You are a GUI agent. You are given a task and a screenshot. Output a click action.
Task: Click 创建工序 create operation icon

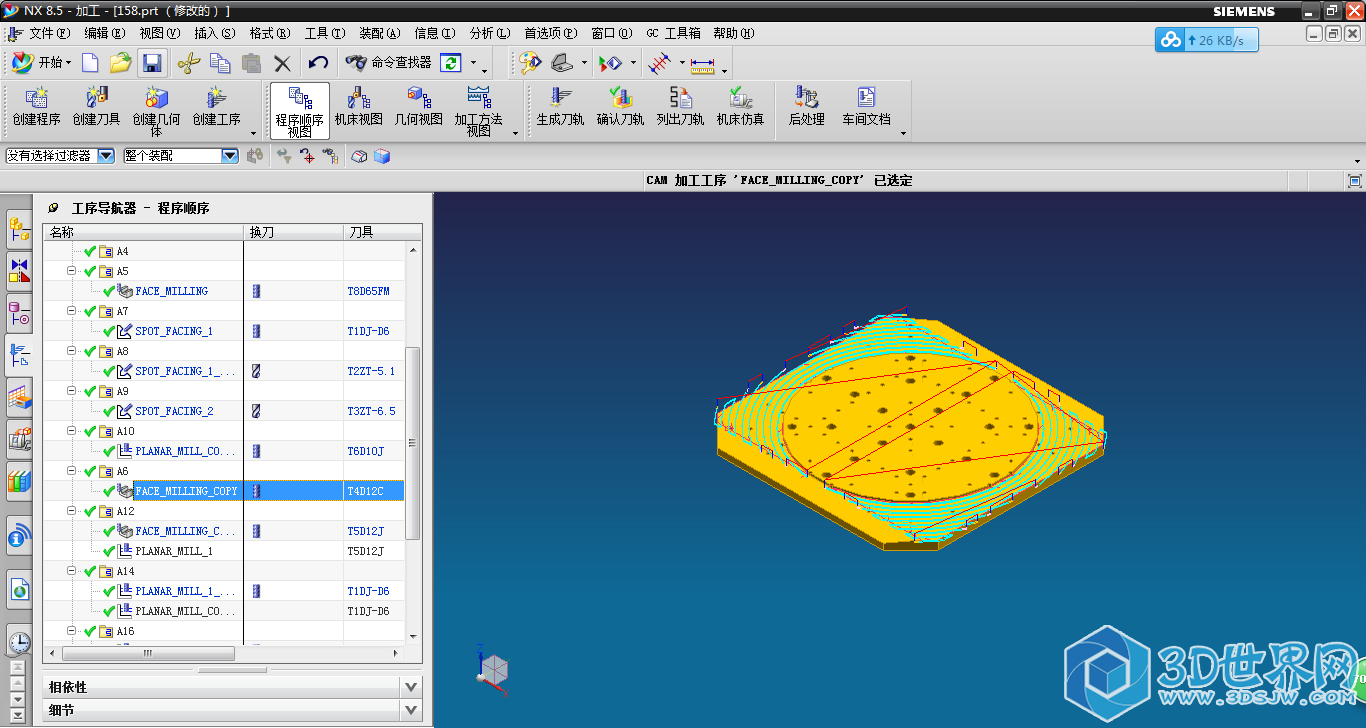click(x=217, y=106)
